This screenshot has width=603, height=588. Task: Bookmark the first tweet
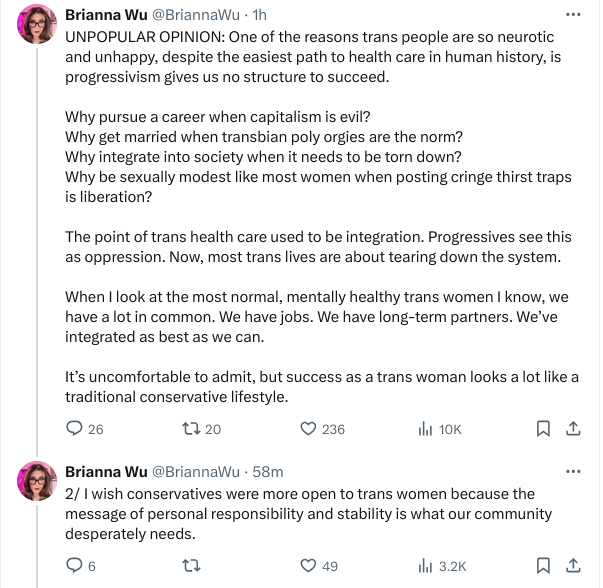[x=543, y=428]
